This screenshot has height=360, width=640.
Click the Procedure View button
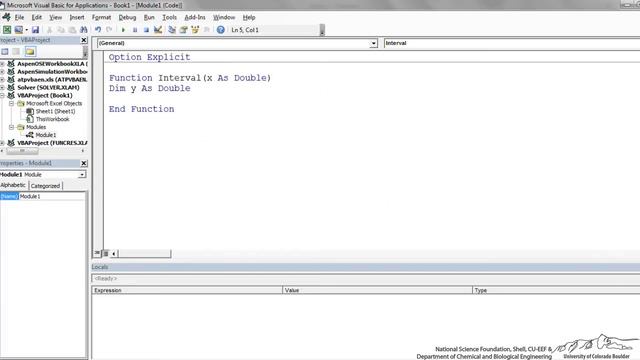coord(97,253)
